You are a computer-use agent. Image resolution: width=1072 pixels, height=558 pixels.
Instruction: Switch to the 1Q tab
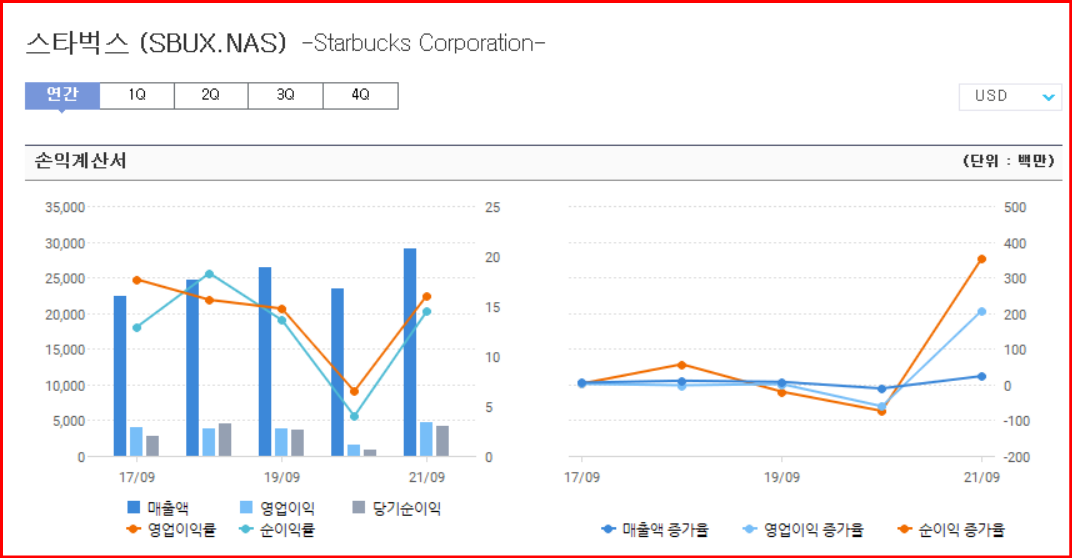(x=137, y=96)
